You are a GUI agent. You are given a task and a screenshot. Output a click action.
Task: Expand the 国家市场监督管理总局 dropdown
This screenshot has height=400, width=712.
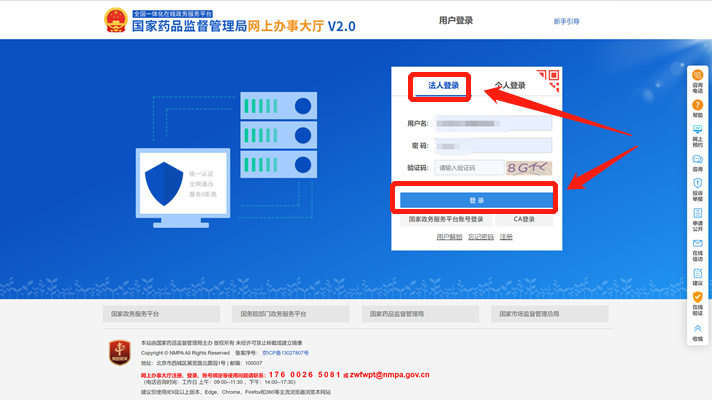pos(551,314)
